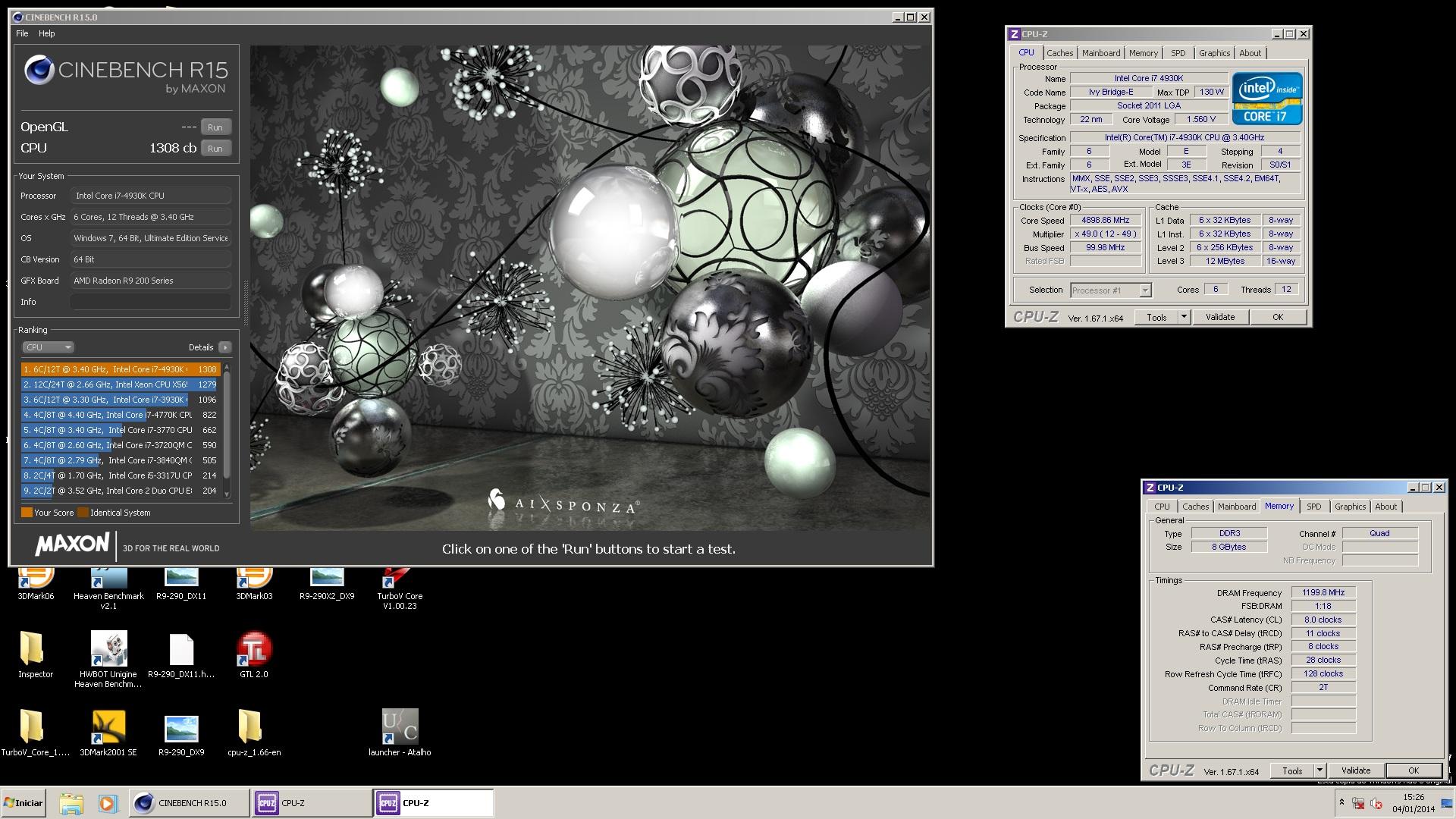Select the R9-290_DX11.h... blank file

tap(181, 655)
